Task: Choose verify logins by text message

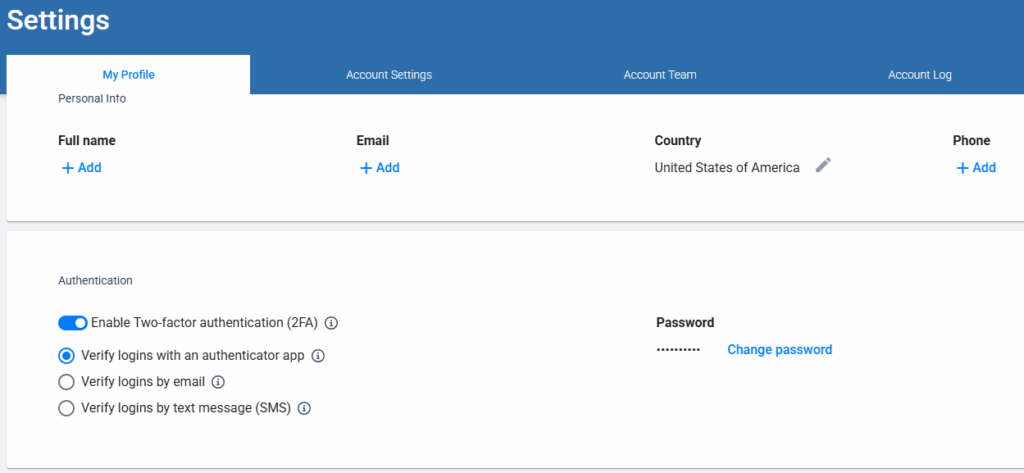Action: point(67,408)
